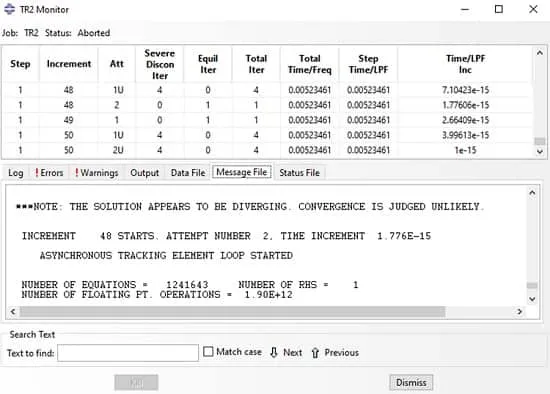Select the cell showing 2.66409e-15

[x=465, y=120]
